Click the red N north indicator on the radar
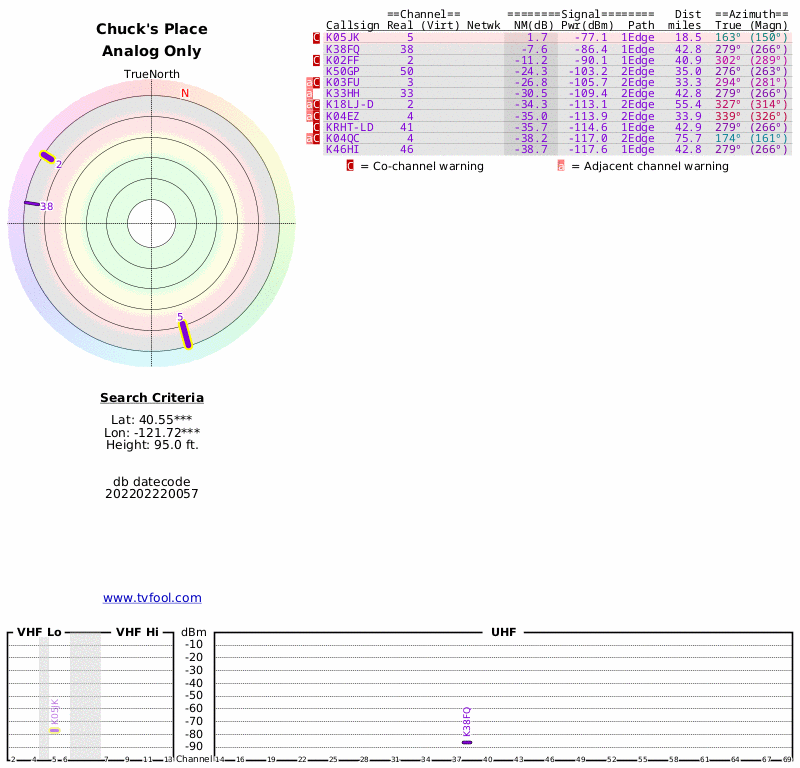This screenshot has width=800, height=768. coord(184,94)
